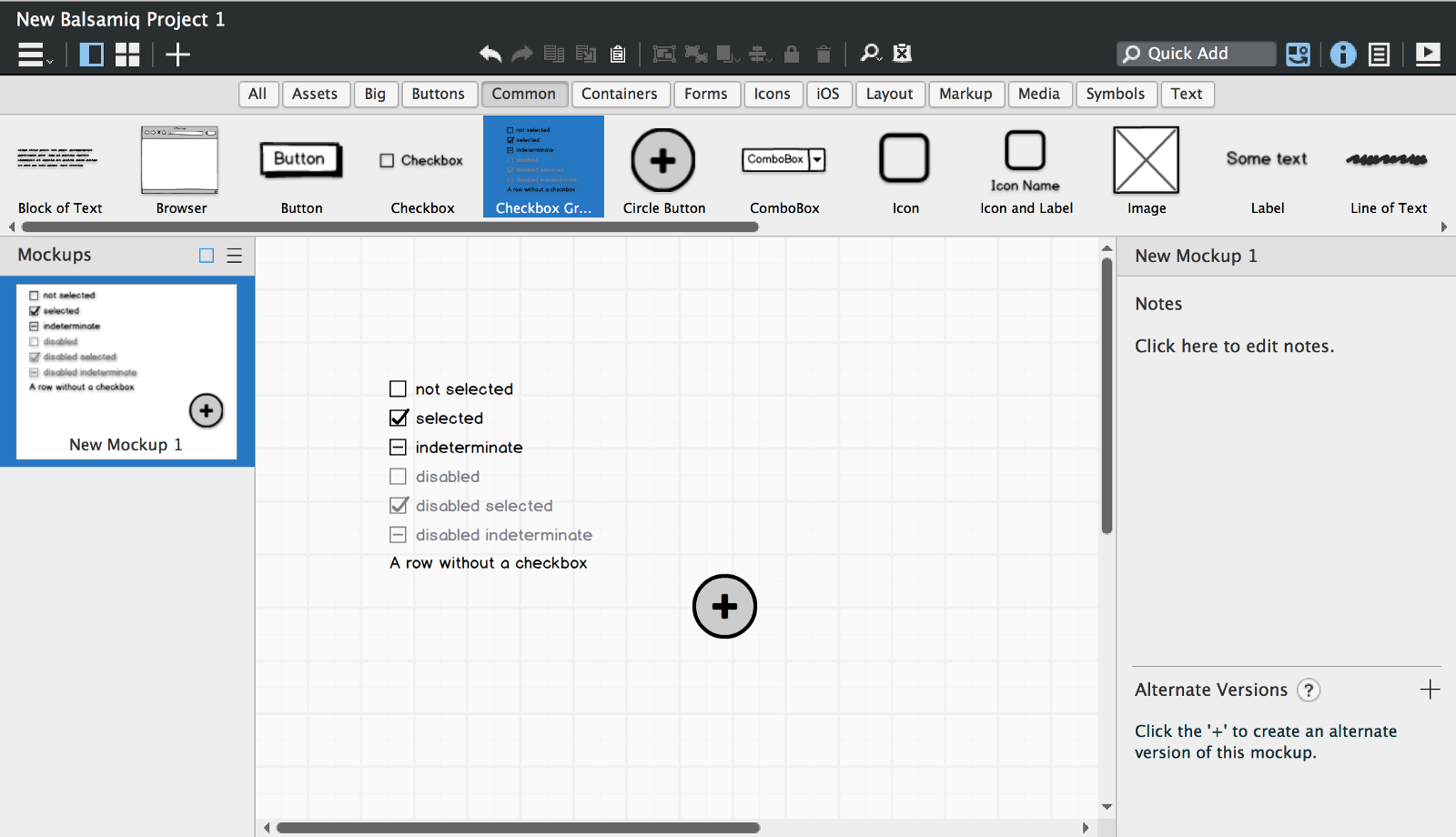Toggle the Mockups thumbnail view square
This screenshot has height=837, width=1456.
tap(207, 256)
